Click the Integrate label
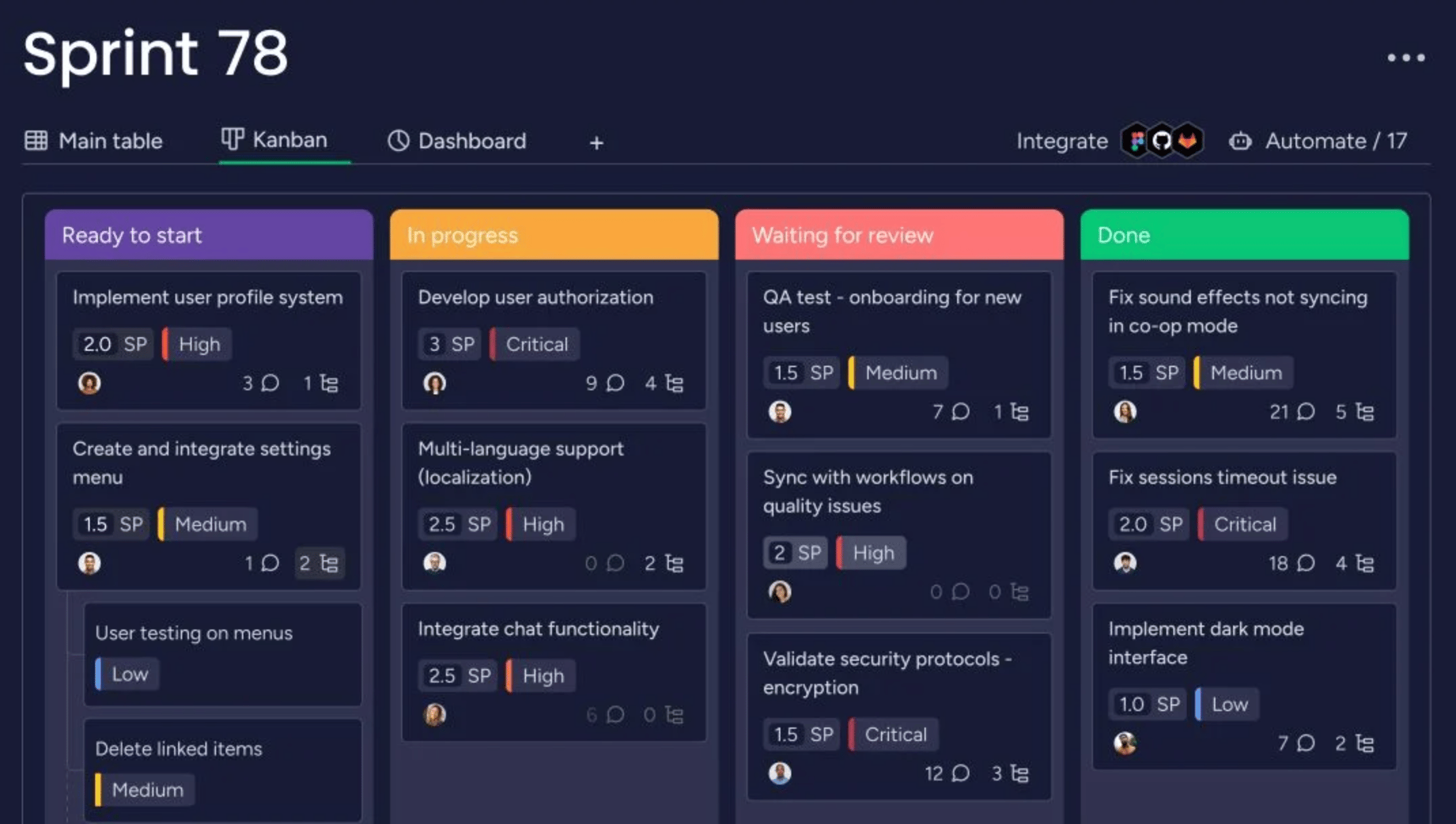1456x824 pixels. 1062,141
